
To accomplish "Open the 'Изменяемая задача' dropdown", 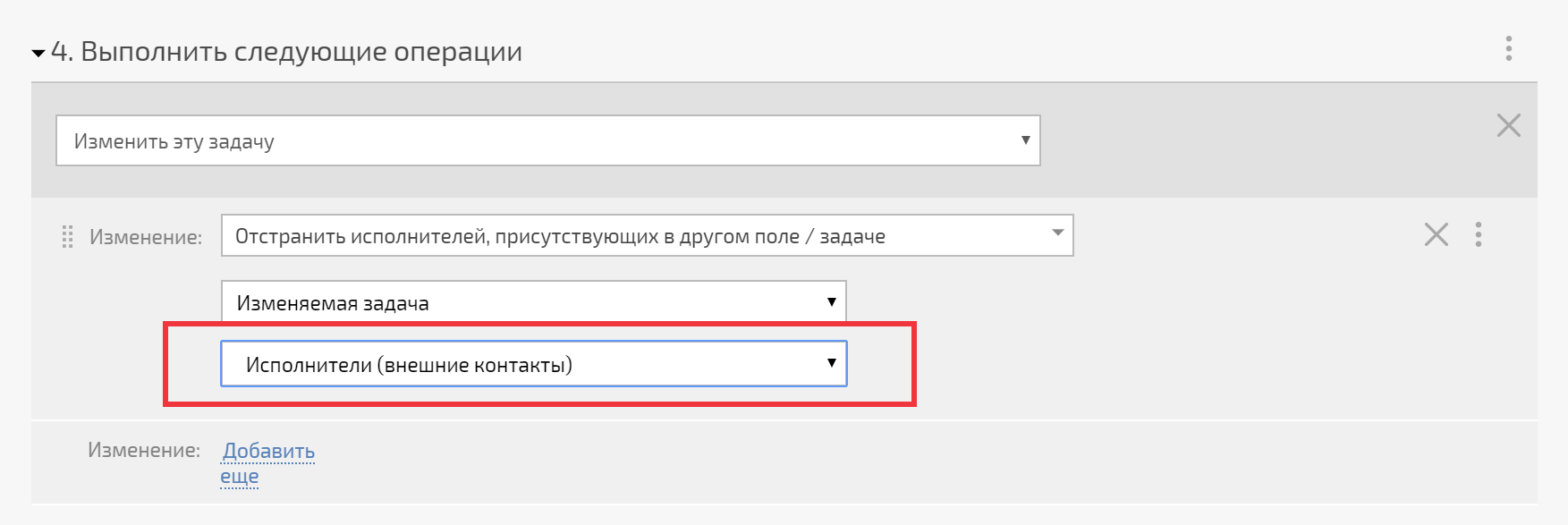I will click(534, 302).
